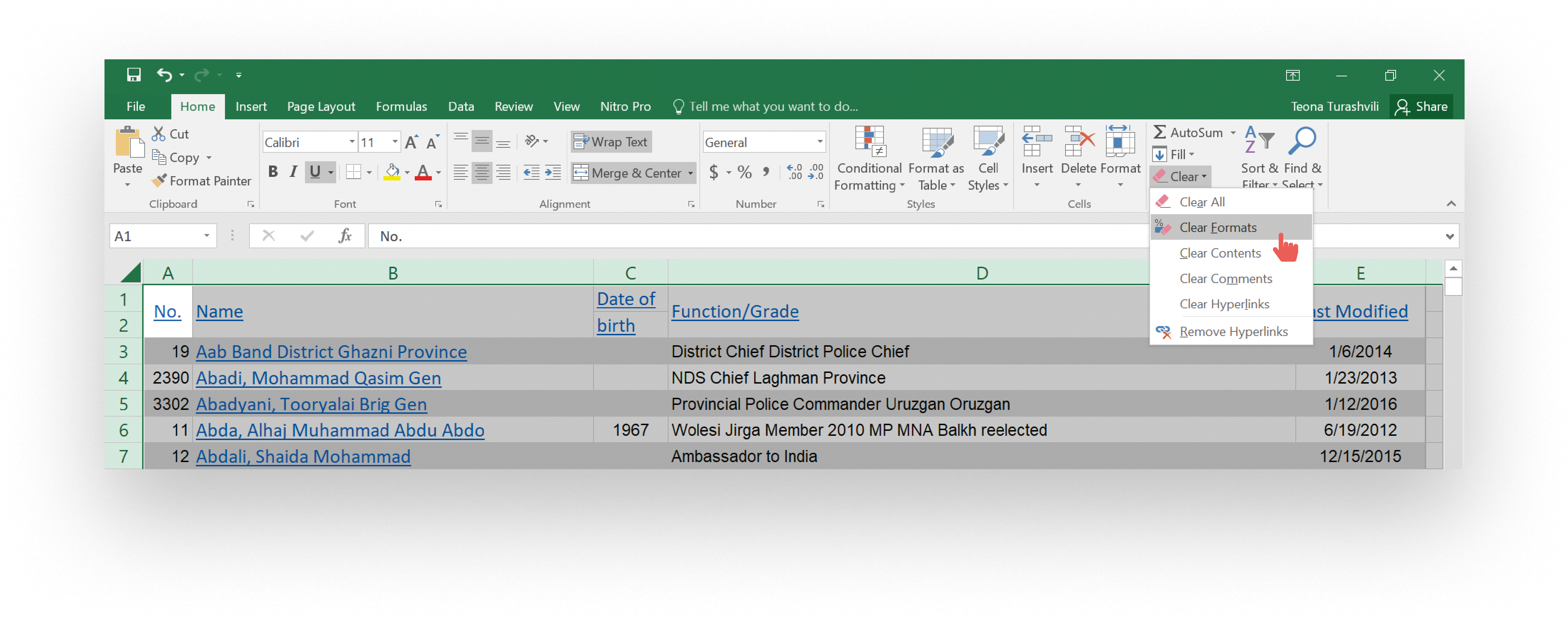
Task: Click the Cut scissors icon
Action: (159, 133)
